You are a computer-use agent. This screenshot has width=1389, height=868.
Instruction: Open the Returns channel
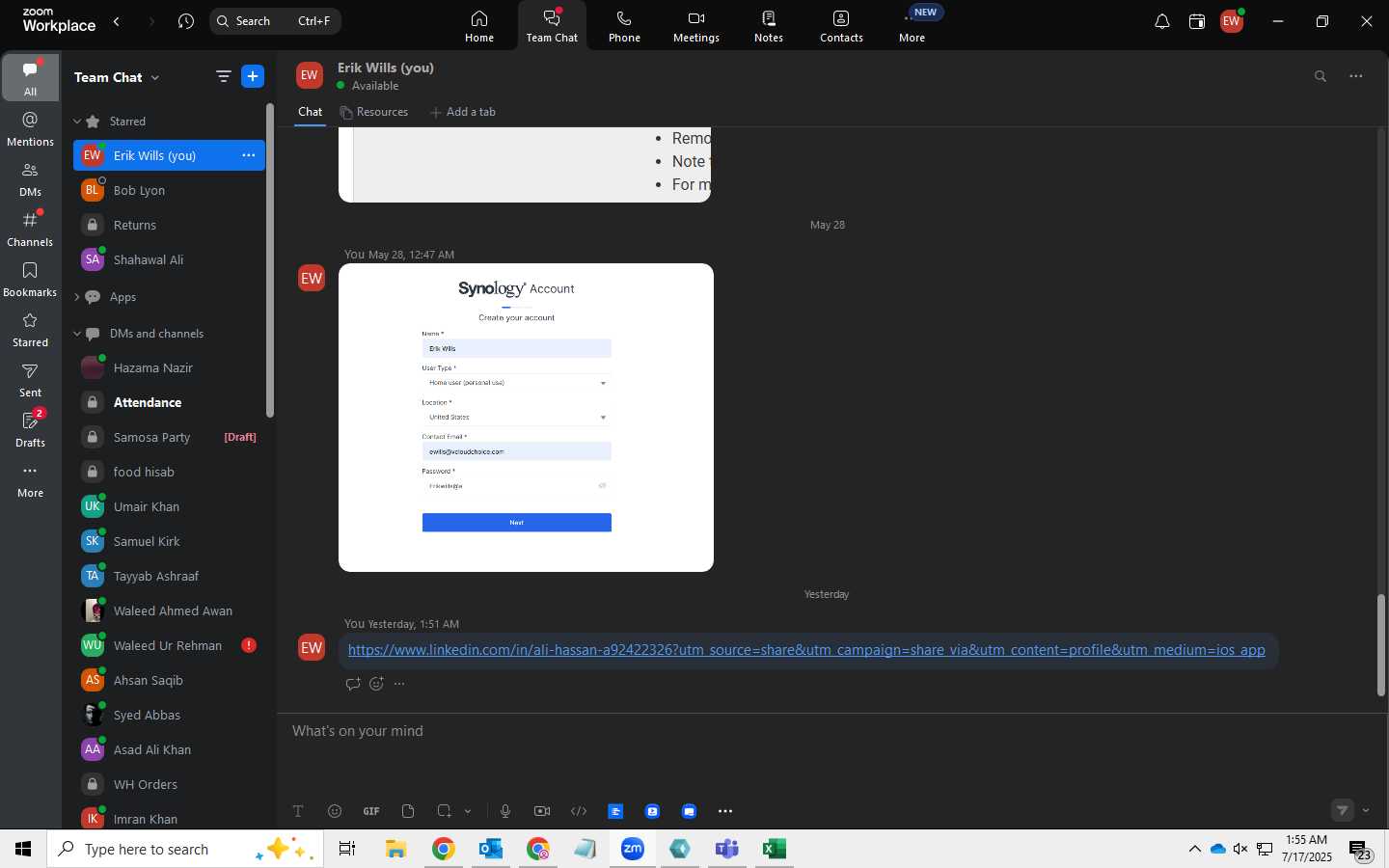tap(169, 225)
